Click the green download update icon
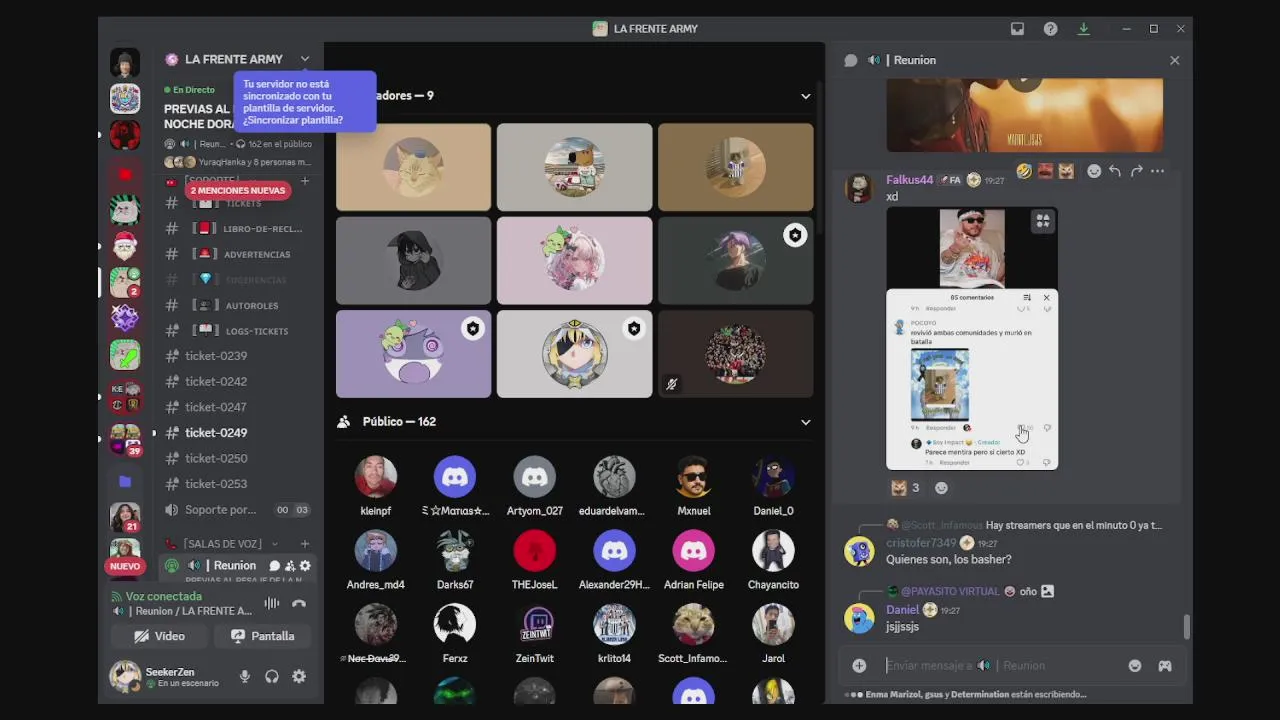 pyautogui.click(x=1083, y=29)
